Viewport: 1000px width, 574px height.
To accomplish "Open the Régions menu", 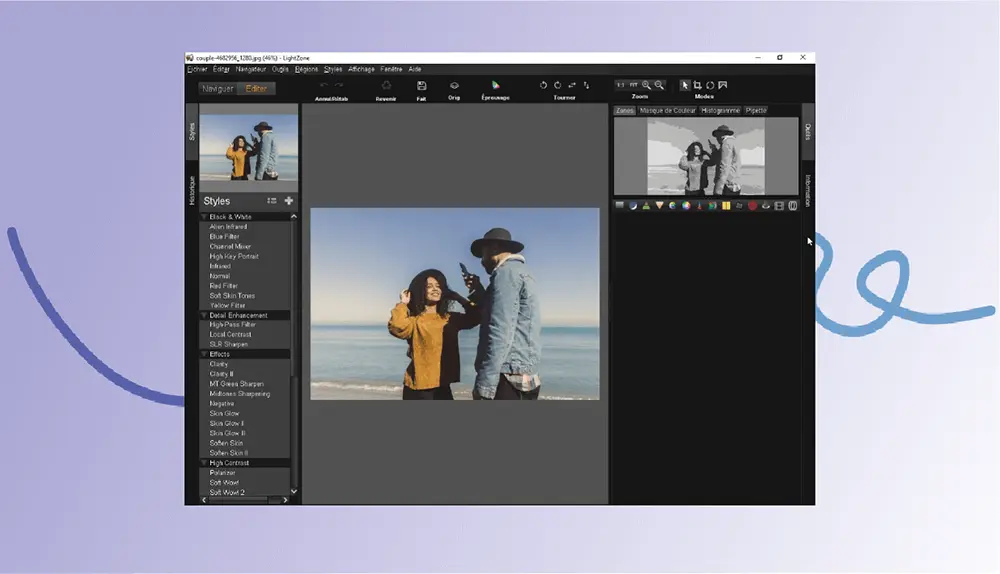I will tap(306, 69).
